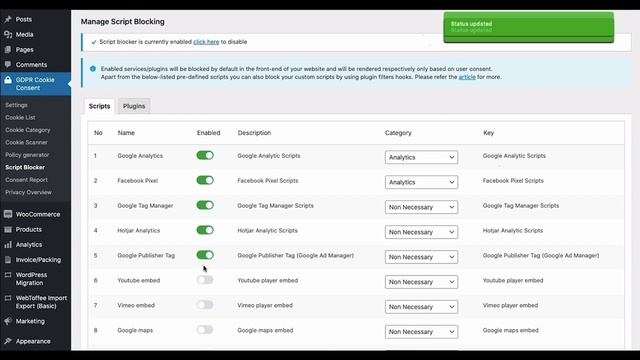Open Cookie Scanner submenu item
Viewport: 640px width, 360px height.
(27, 142)
